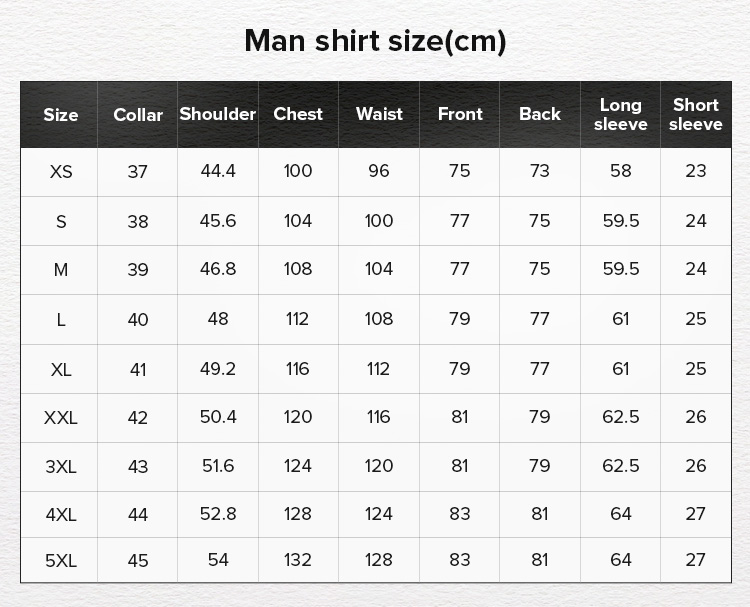Image resolution: width=750 pixels, height=607 pixels.
Task: Click shoulder value 44.4 in XS row
Action: pyautogui.click(x=218, y=171)
